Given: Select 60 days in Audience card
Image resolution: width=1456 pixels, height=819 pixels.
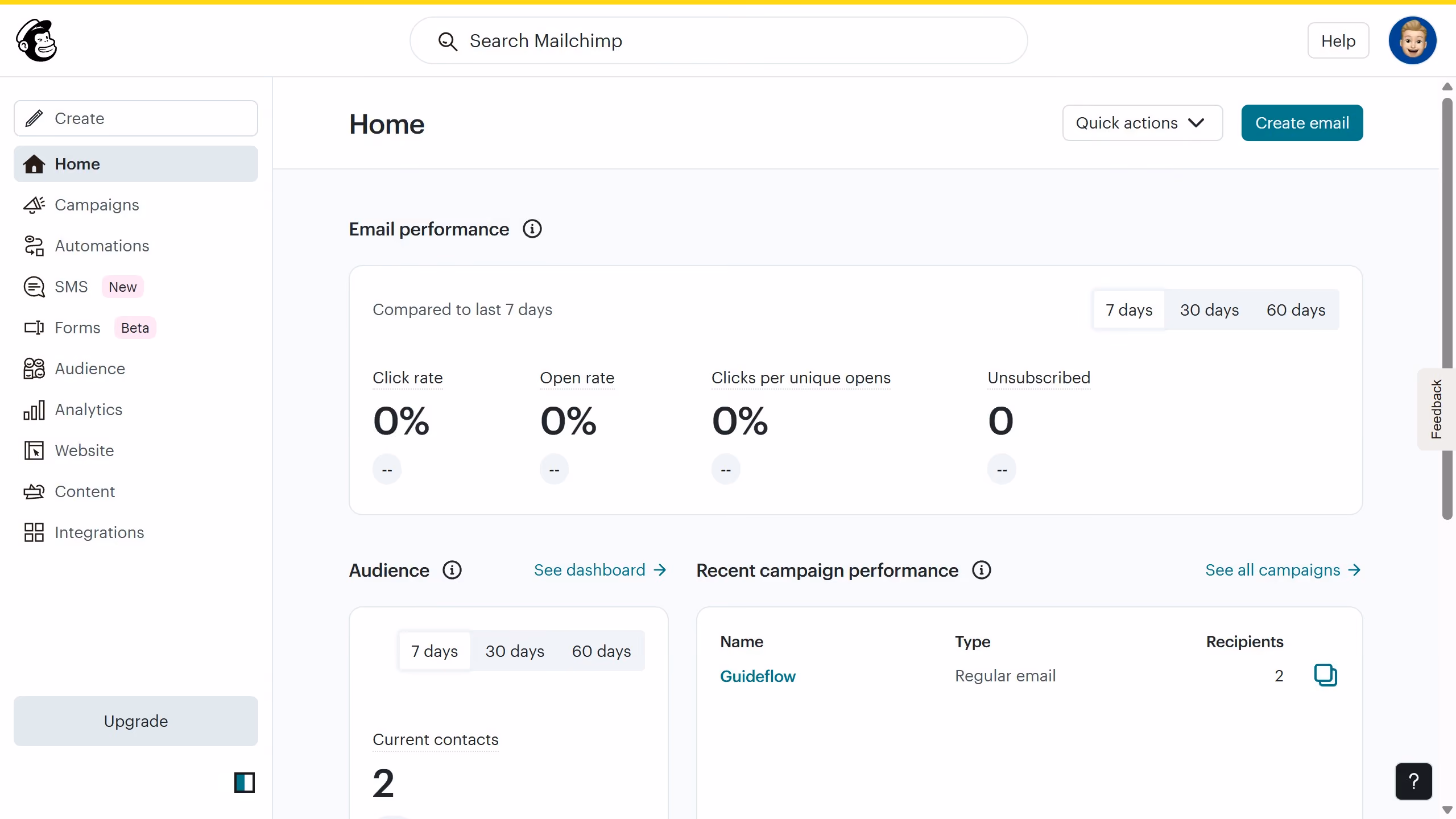Looking at the screenshot, I should (601, 651).
